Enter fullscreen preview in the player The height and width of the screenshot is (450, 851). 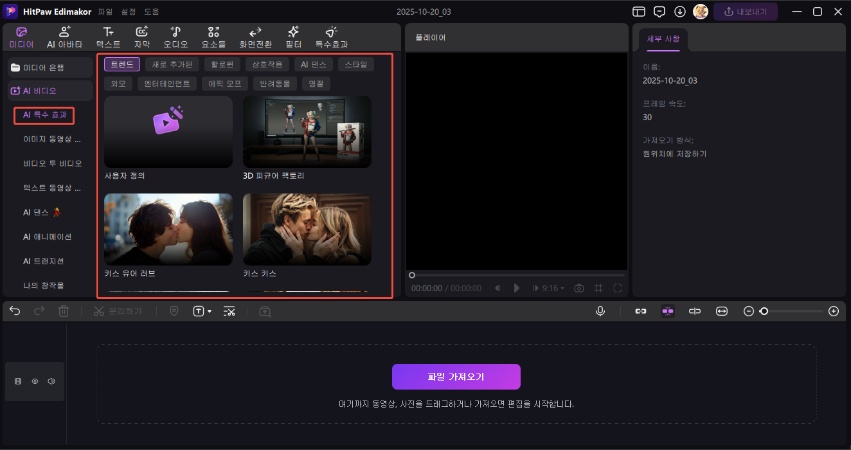coord(618,288)
